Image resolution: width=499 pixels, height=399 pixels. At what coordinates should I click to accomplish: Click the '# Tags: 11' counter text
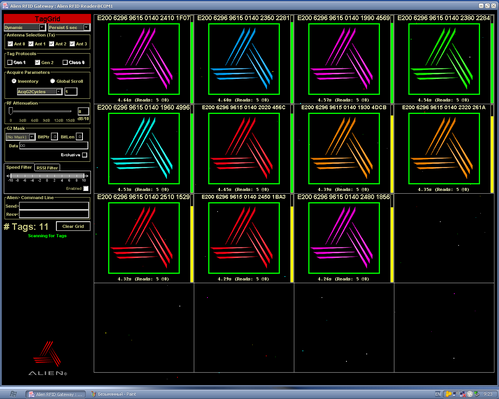(x=26, y=227)
